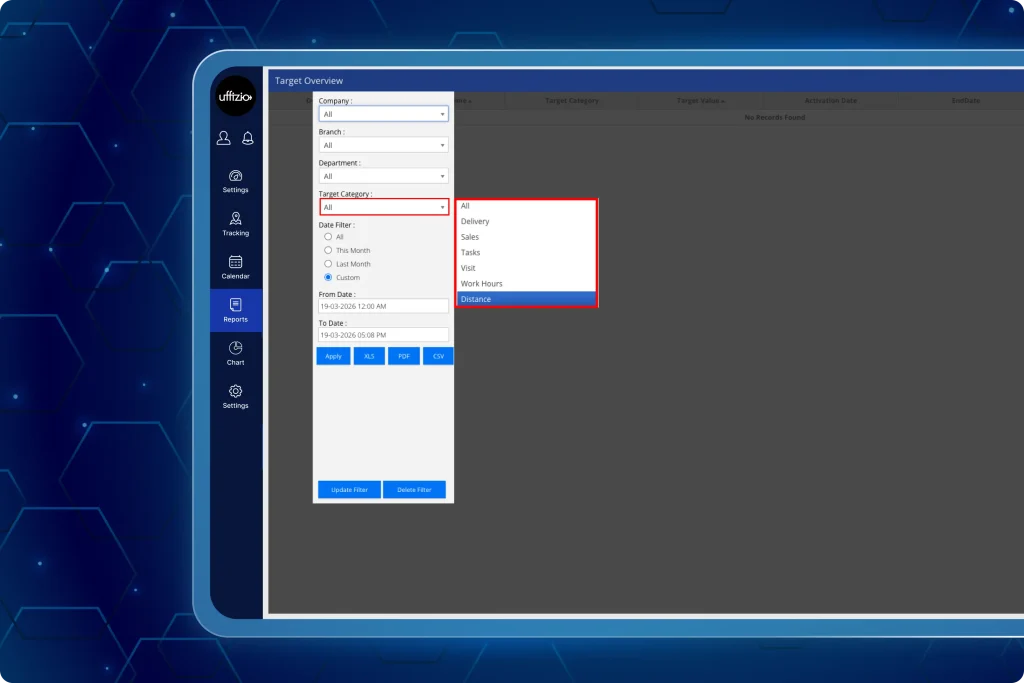Expand the Department dropdown

click(383, 176)
